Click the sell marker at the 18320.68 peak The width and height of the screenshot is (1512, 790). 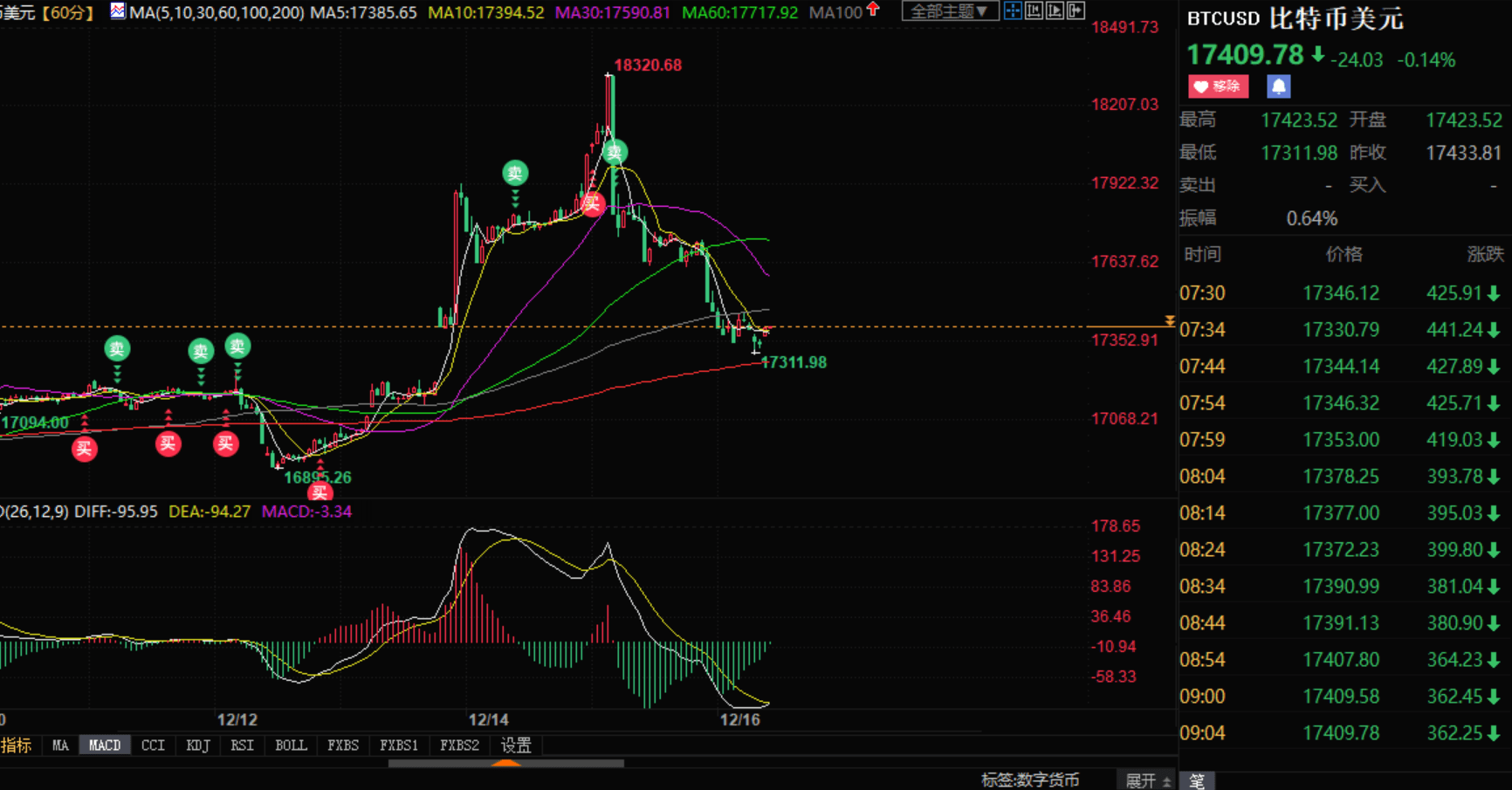(615, 153)
